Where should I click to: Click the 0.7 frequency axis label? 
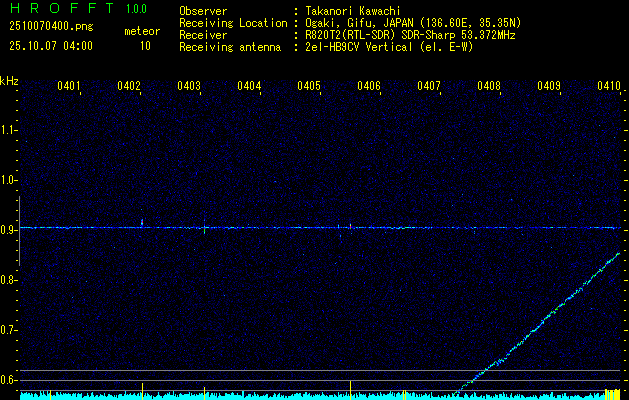(8, 330)
